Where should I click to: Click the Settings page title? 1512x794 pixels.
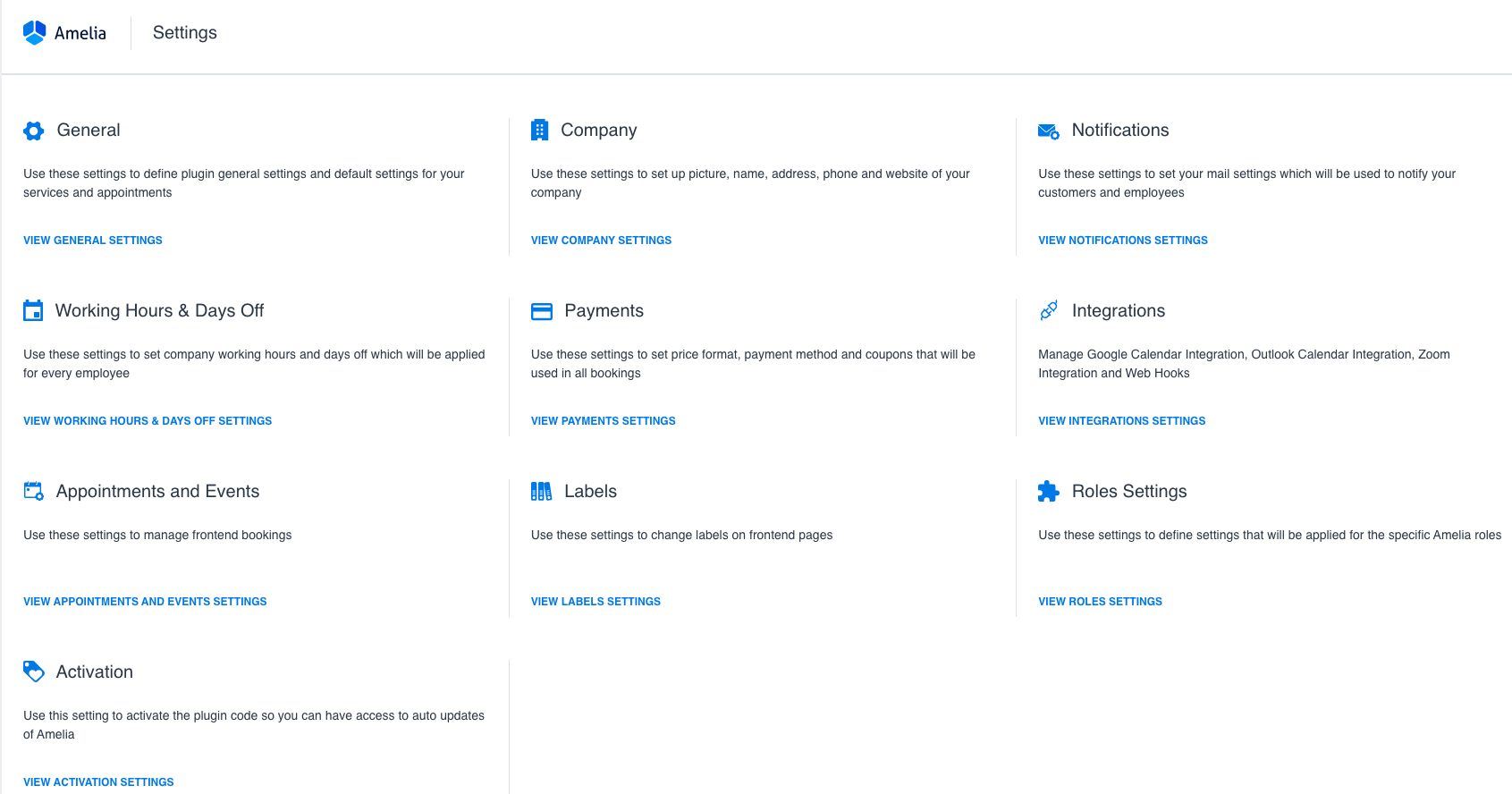click(185, 33)
